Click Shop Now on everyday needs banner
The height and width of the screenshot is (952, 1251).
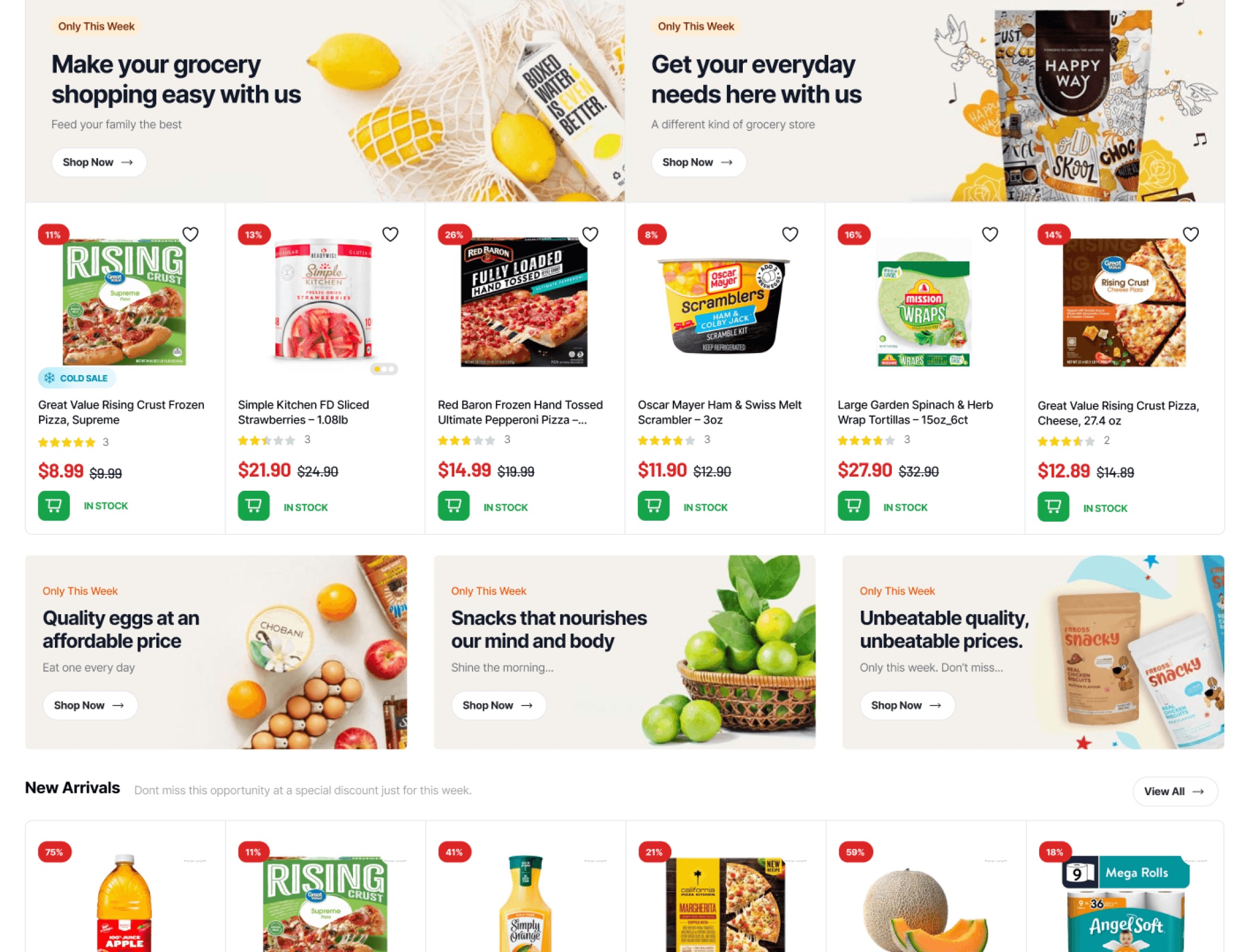(x=699, y=163)
